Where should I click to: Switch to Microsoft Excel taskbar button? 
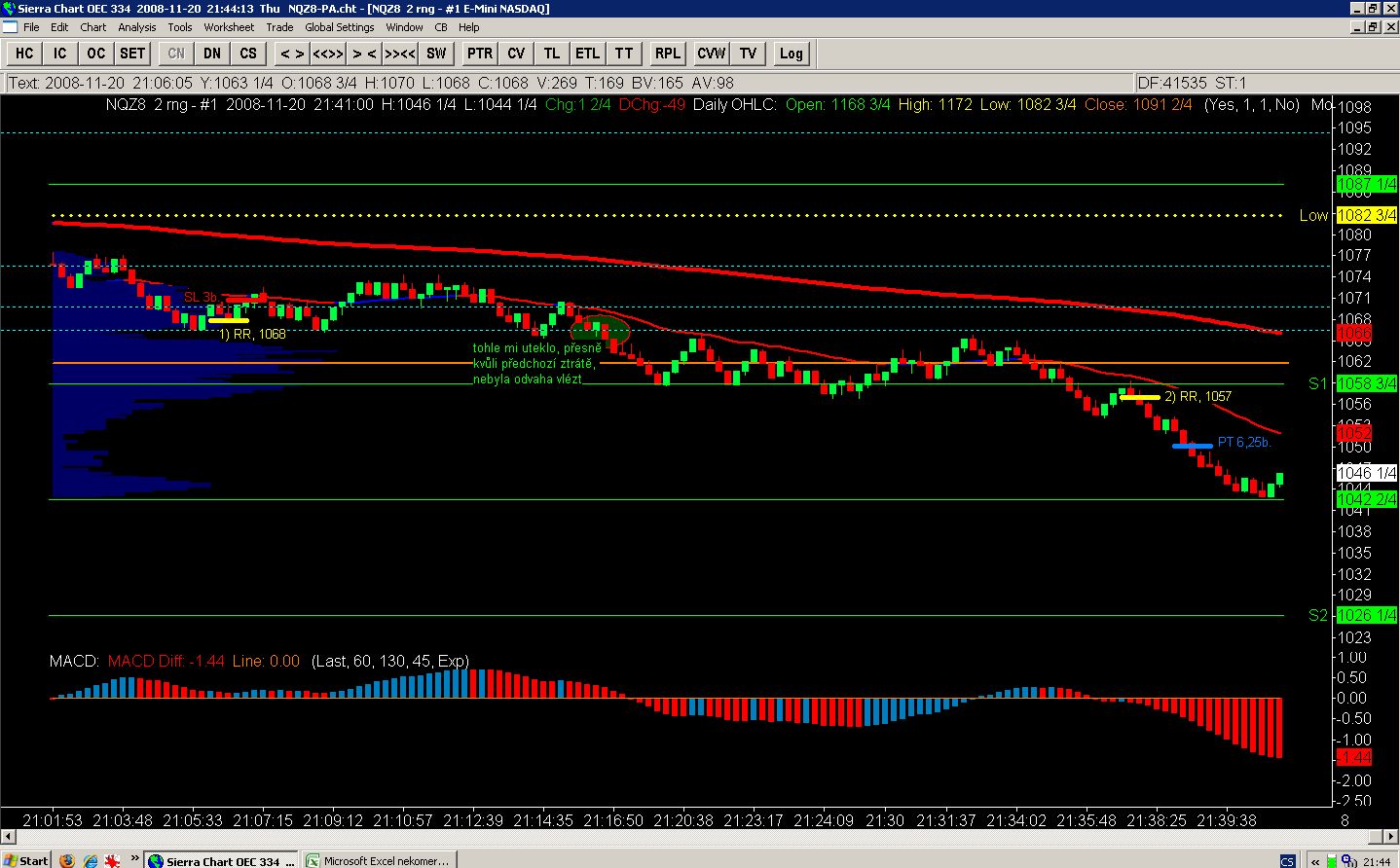click(x=379, y=860)
